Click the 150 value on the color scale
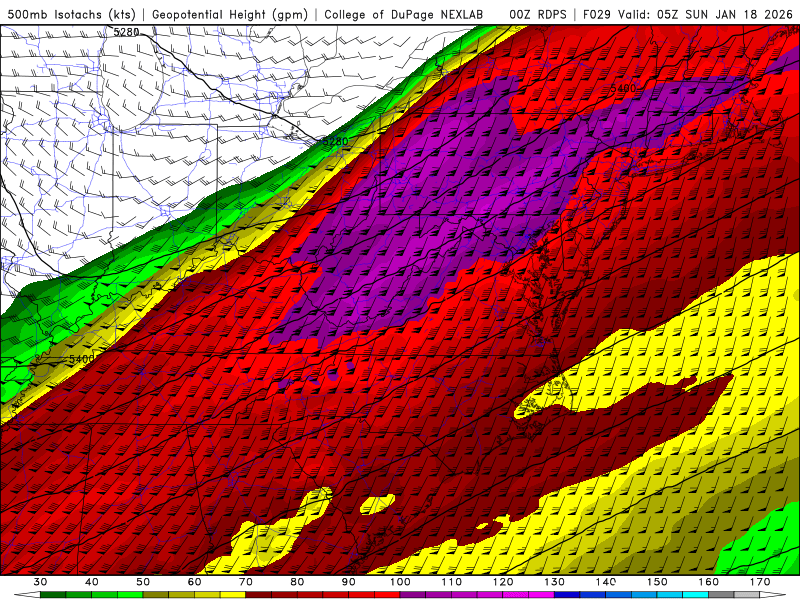 [x=657, y=582]
